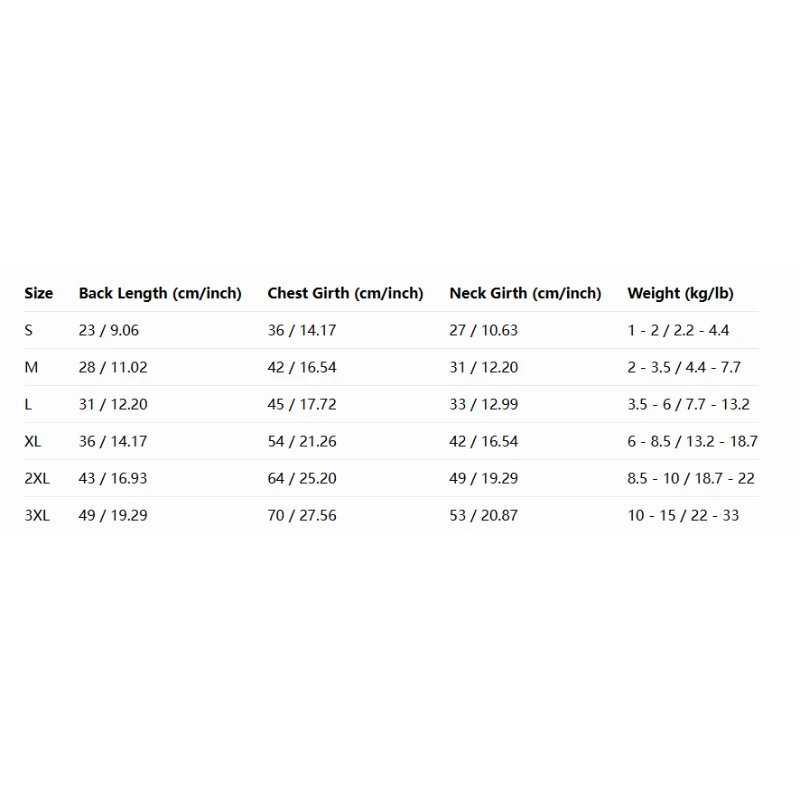Click weight value 1 - 2 / 2.2 - 4.4
This screenshot has width=800, height=800.
click(x=678, y=330)
